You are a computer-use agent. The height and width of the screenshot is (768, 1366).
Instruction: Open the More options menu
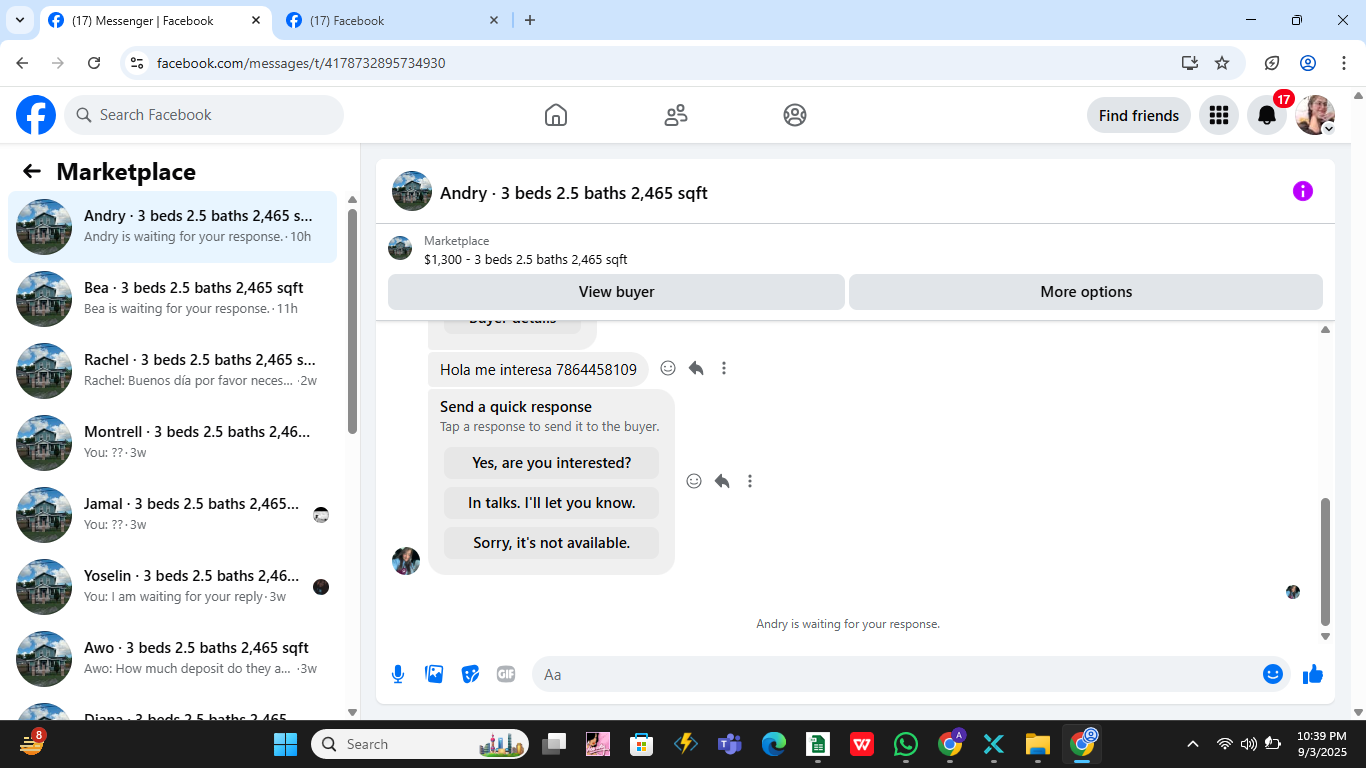(1086, 292)
